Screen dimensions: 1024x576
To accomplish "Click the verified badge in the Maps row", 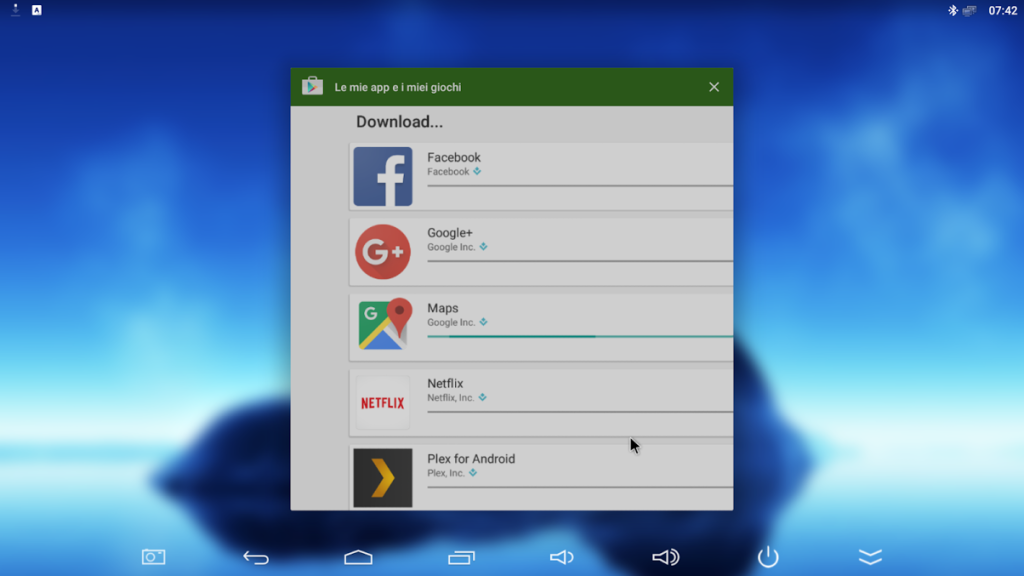I will (x=483, y=322).
